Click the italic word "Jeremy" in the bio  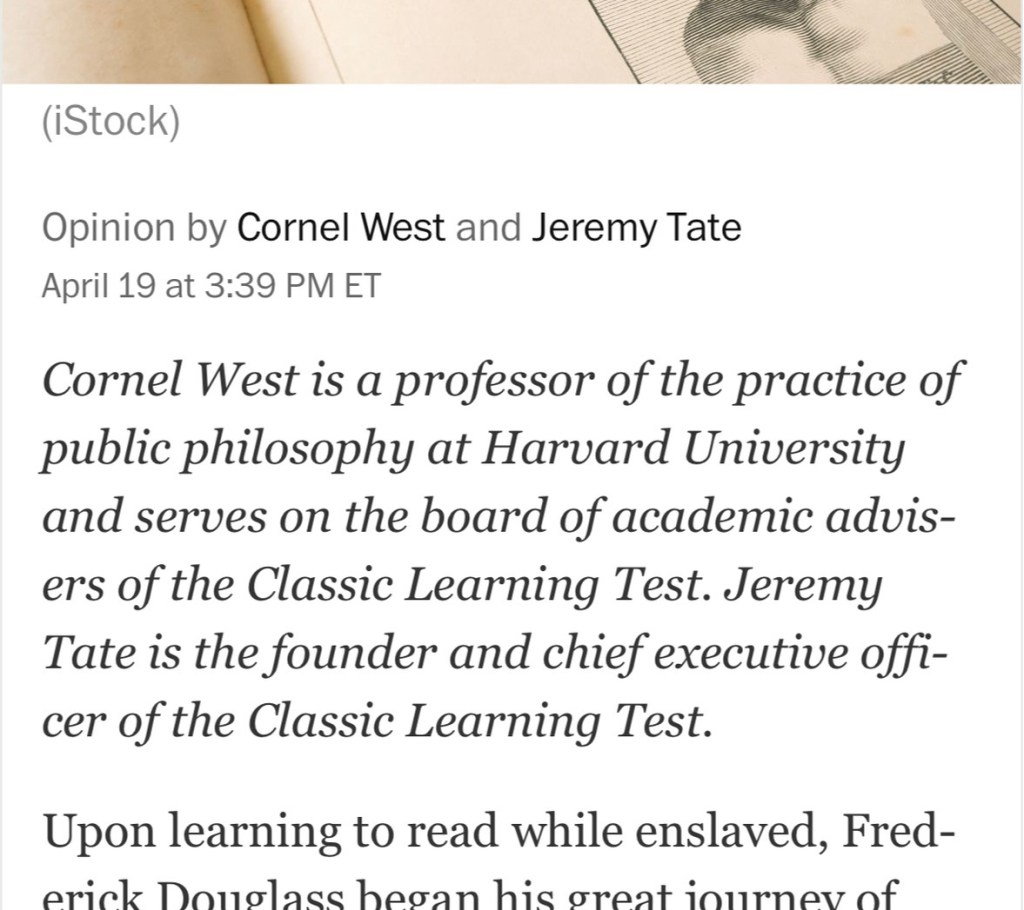click(x=805, y=587)
